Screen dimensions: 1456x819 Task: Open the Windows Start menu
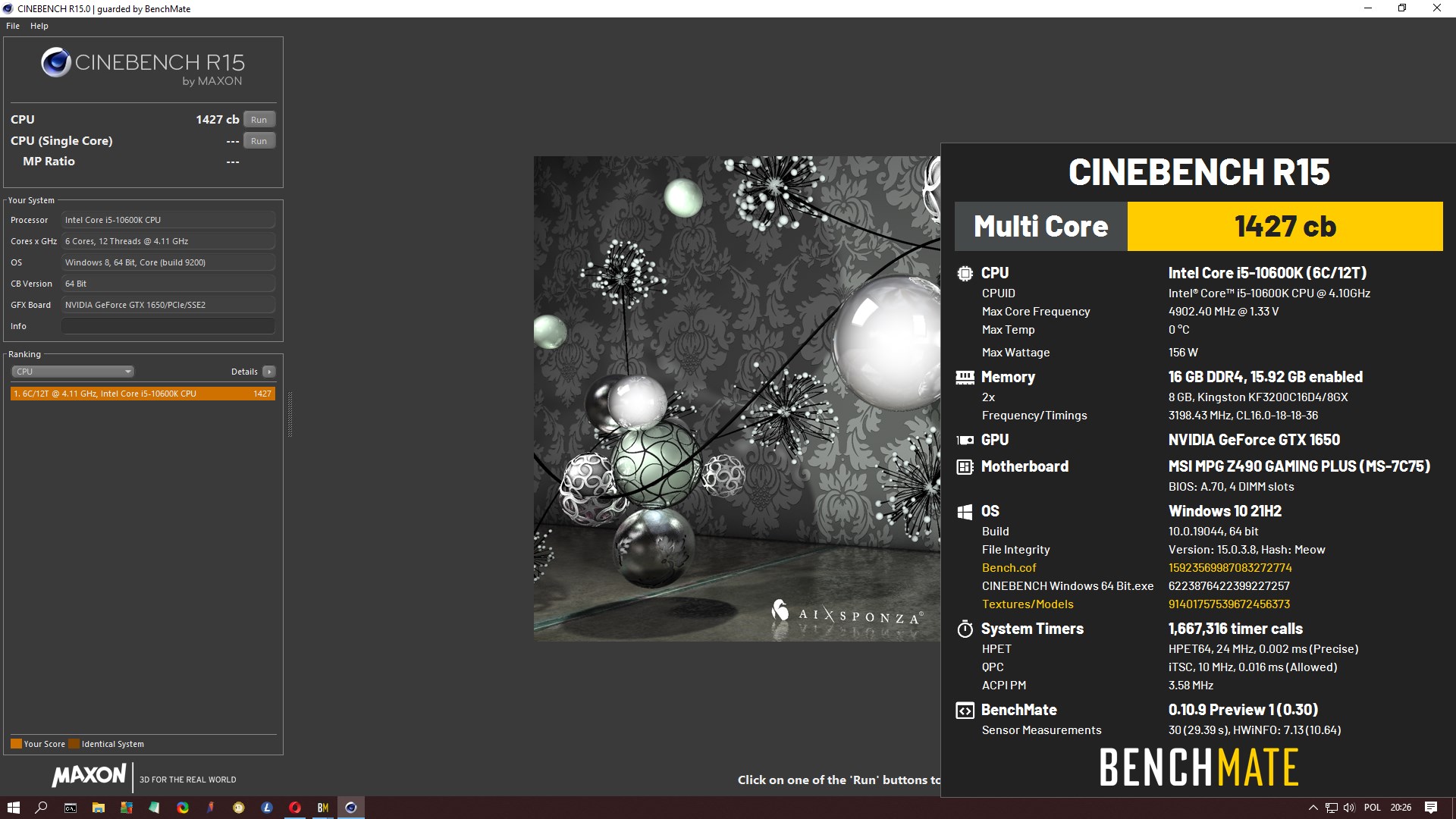click(x=14, y=808)
